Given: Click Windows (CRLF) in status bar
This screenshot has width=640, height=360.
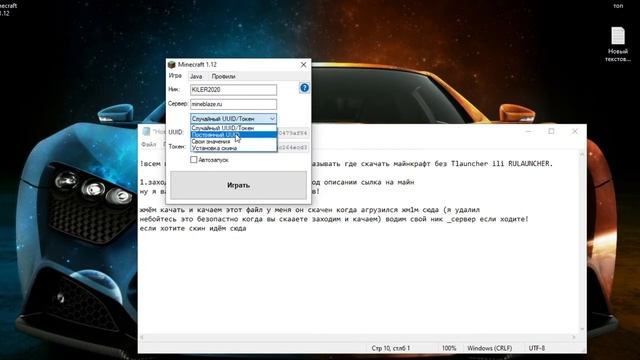Looking at the screenshot, I should click(489, 348).
